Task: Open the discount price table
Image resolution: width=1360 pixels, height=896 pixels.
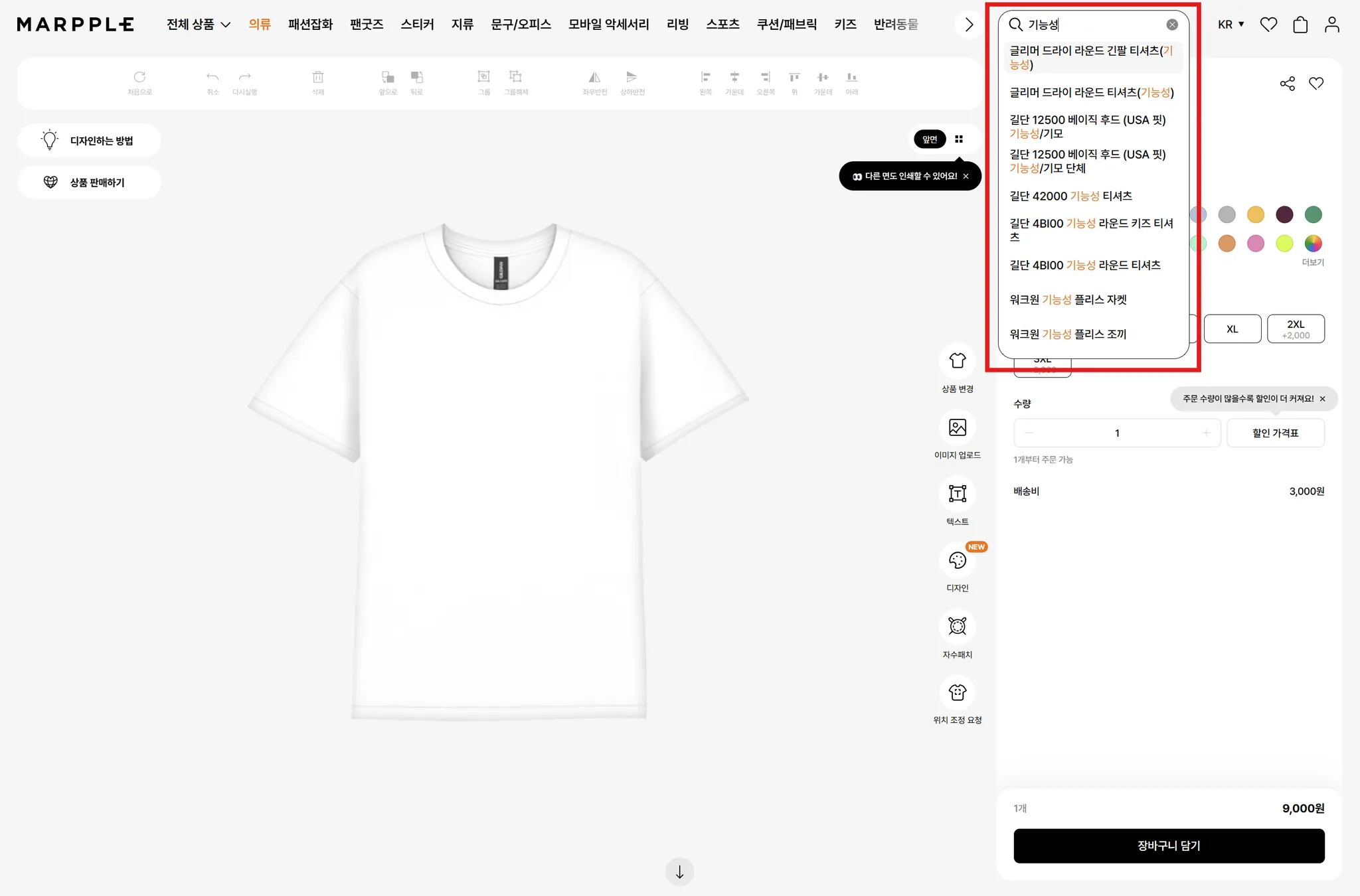Action: pos(1275,433)
